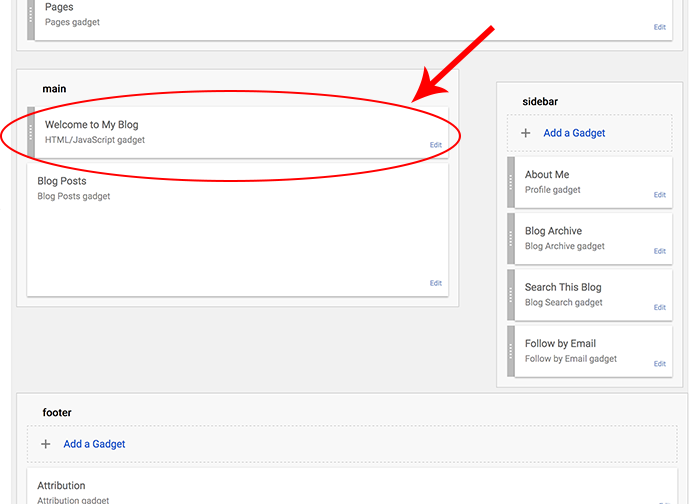Screen dimensions: 700x504
Task: Add a Gadget to the footer
Action: click(x=94, y=444)
